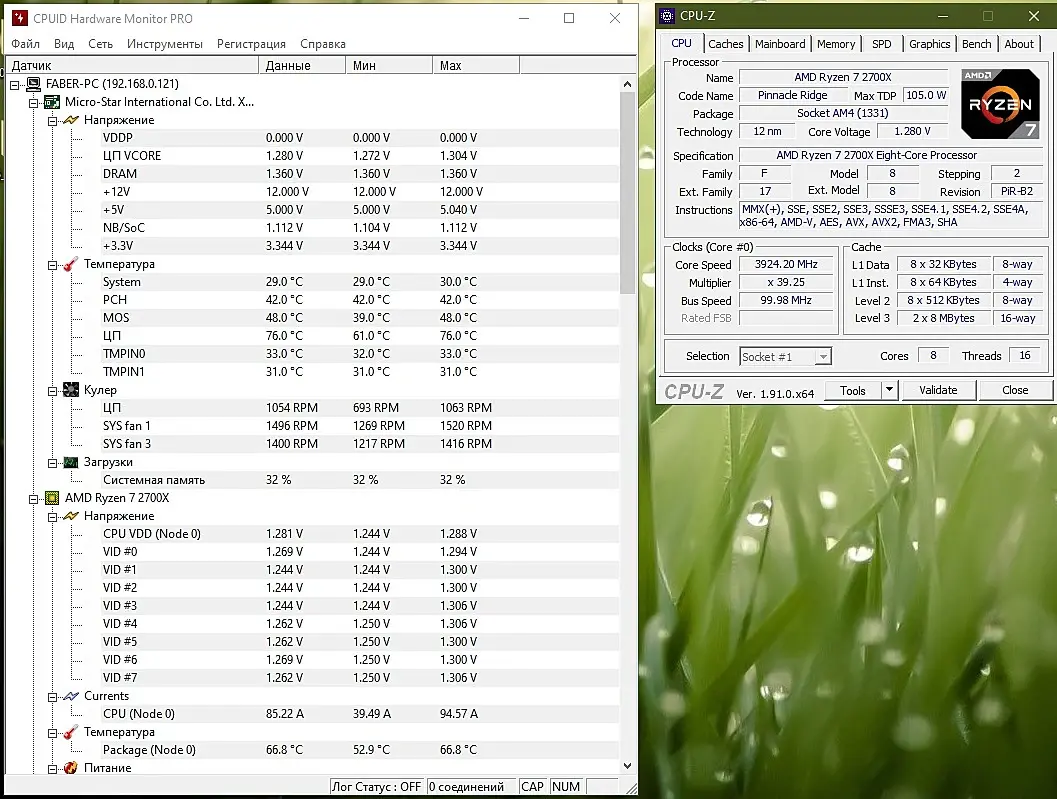The image size is (1057, 799).
Task: Collapse the FABER-PC tree node
Action: coord(14,85)
